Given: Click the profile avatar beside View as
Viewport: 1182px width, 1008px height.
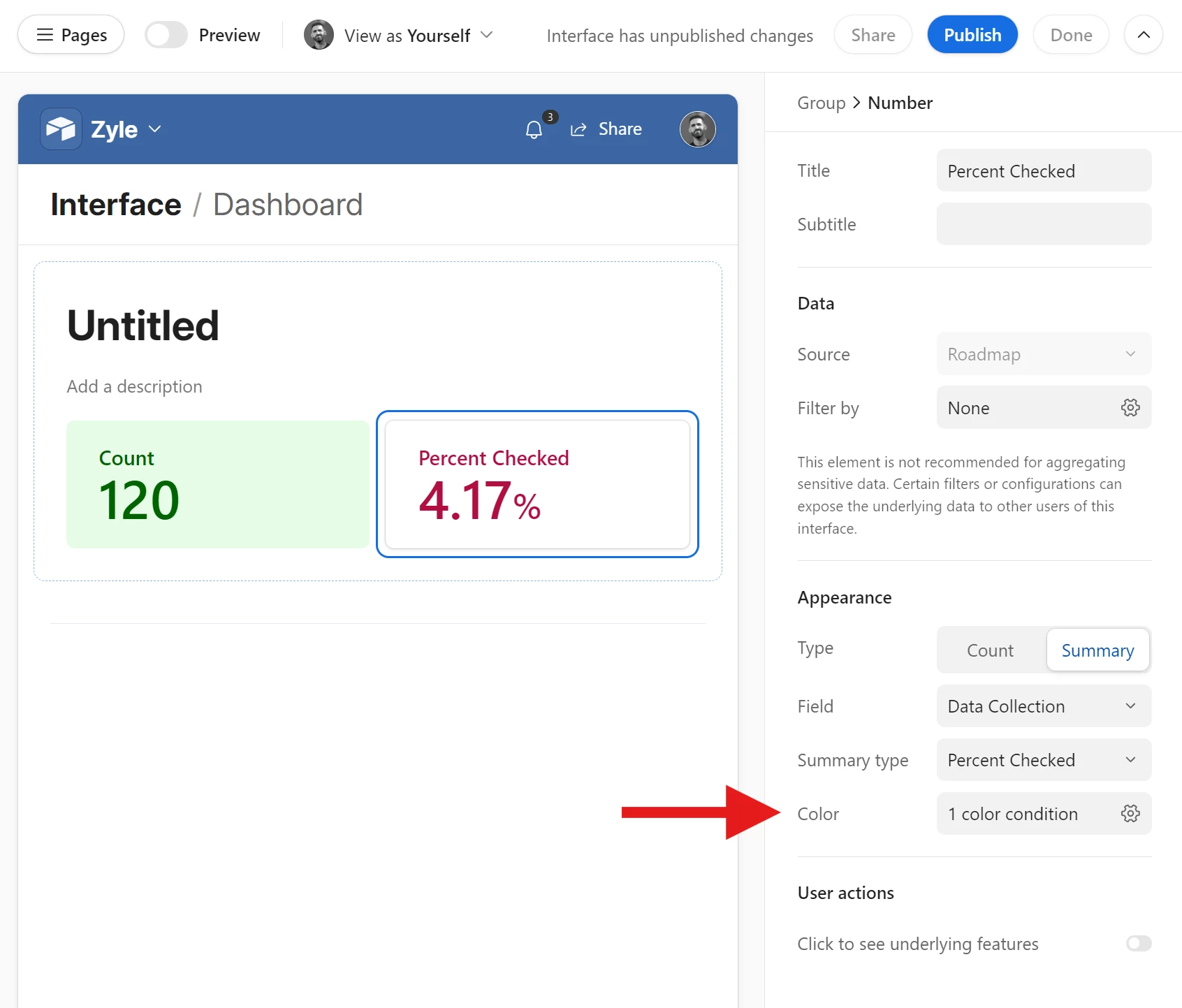Looking at the screenshot, I should click(319, 35).
